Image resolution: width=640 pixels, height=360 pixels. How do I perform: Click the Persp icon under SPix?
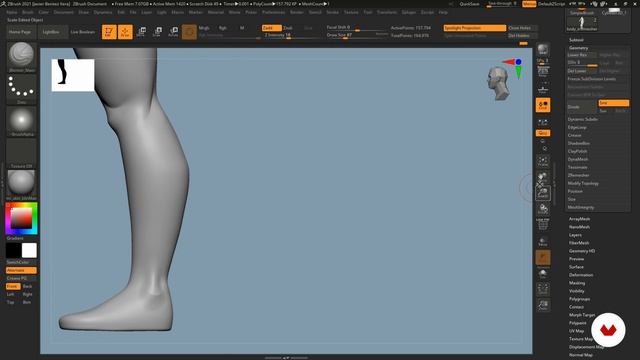(543, 72)
